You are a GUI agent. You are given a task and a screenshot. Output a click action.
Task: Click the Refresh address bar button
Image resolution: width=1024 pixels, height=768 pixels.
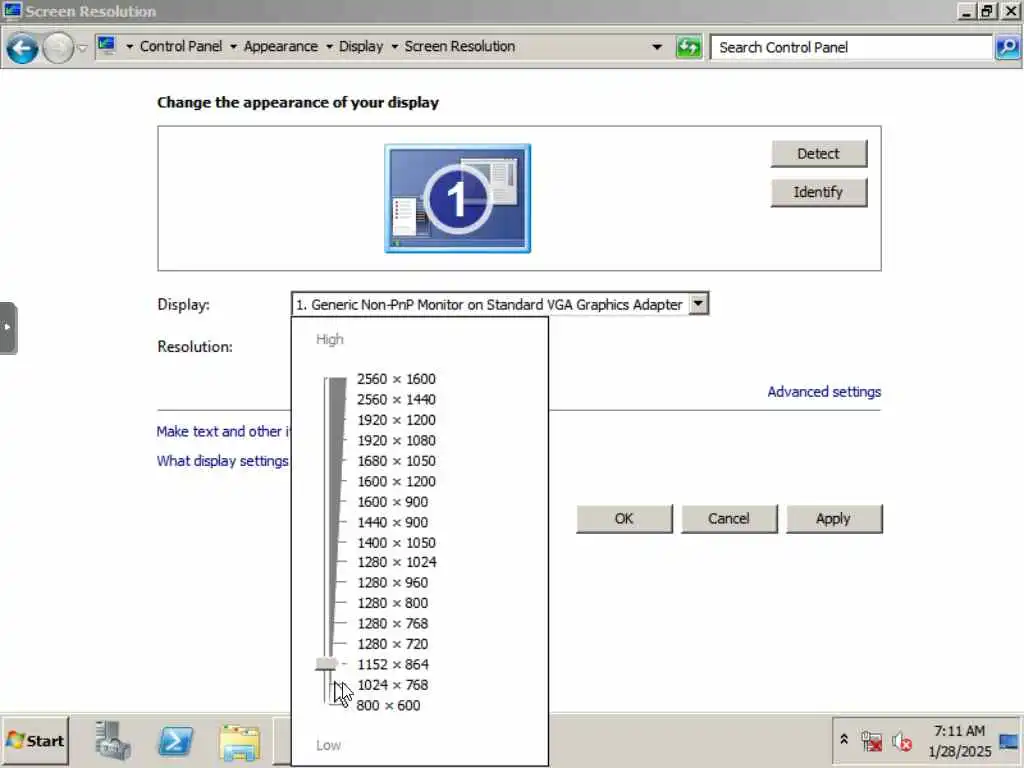pyautogui.click(x=688, y=47)
